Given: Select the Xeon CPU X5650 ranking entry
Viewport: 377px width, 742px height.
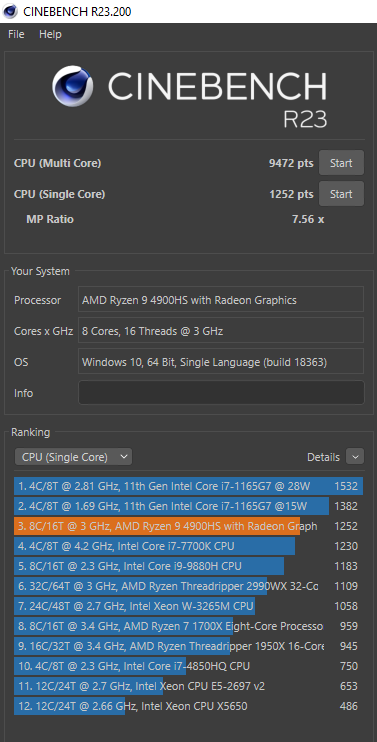Looking at the screenshot, I should 189,706.
